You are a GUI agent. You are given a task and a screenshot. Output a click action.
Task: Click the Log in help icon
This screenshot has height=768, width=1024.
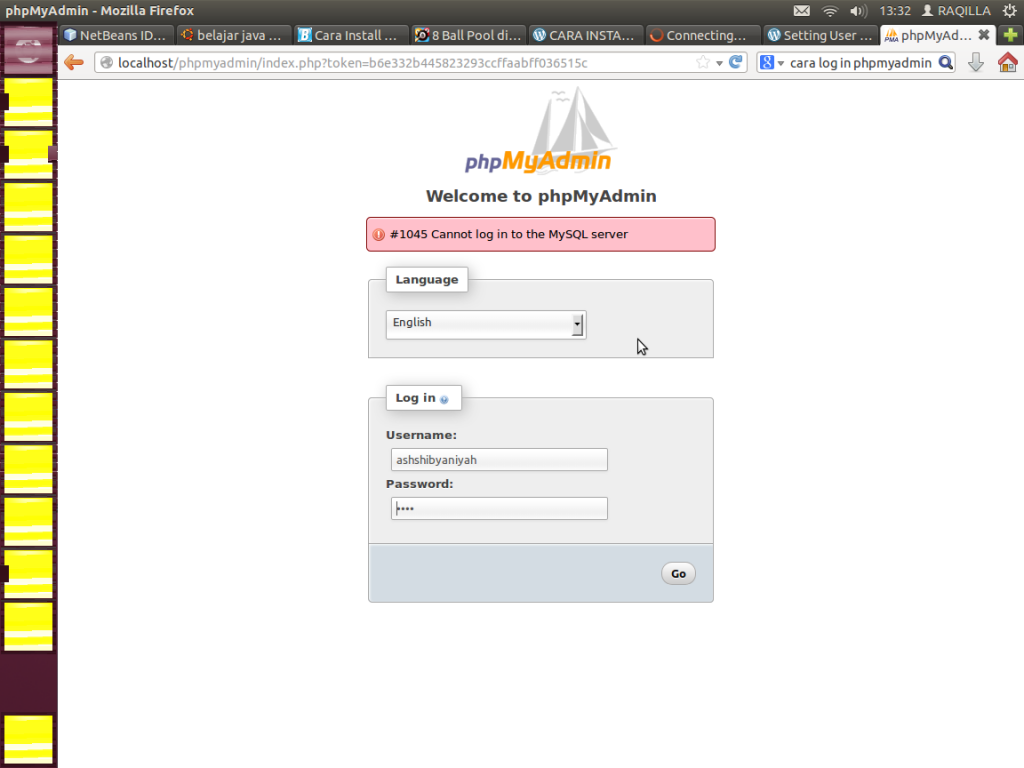[x=444, y=400]
